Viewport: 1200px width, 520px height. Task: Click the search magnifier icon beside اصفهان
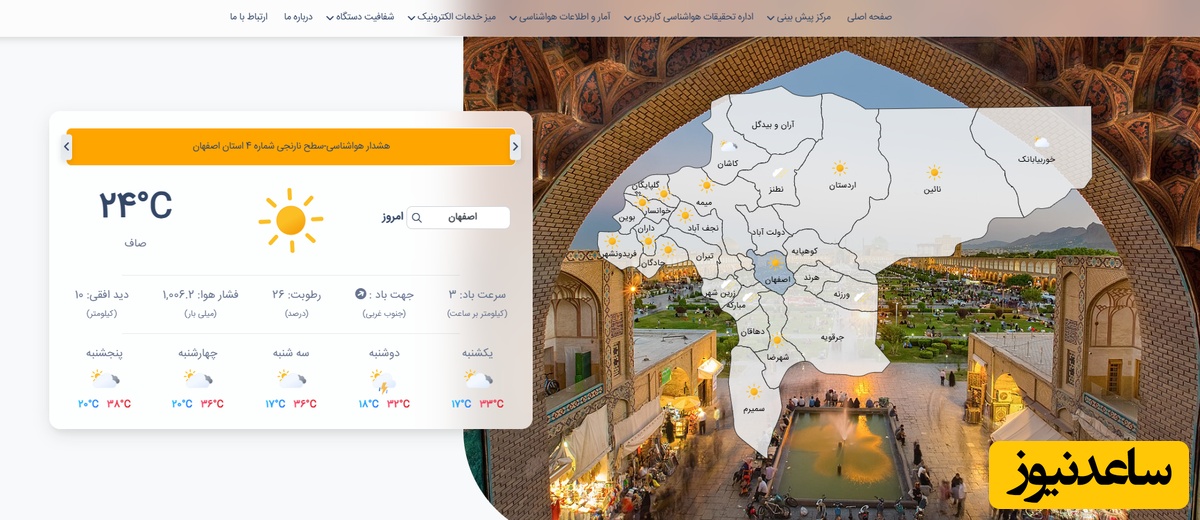coord(417,218)
